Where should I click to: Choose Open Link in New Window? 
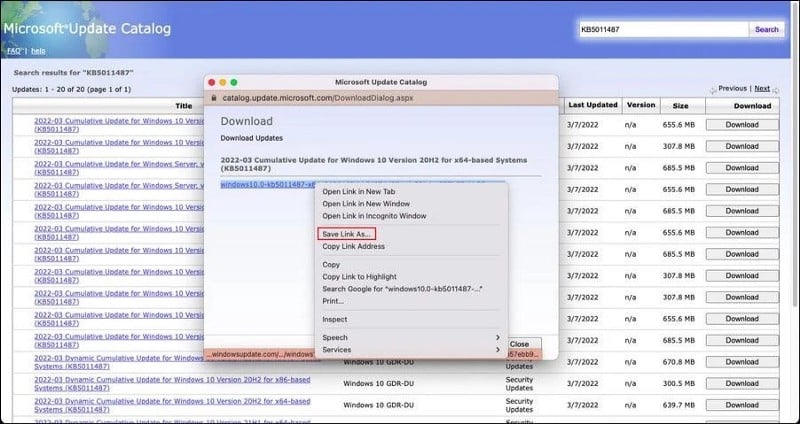tap(366, 204)
